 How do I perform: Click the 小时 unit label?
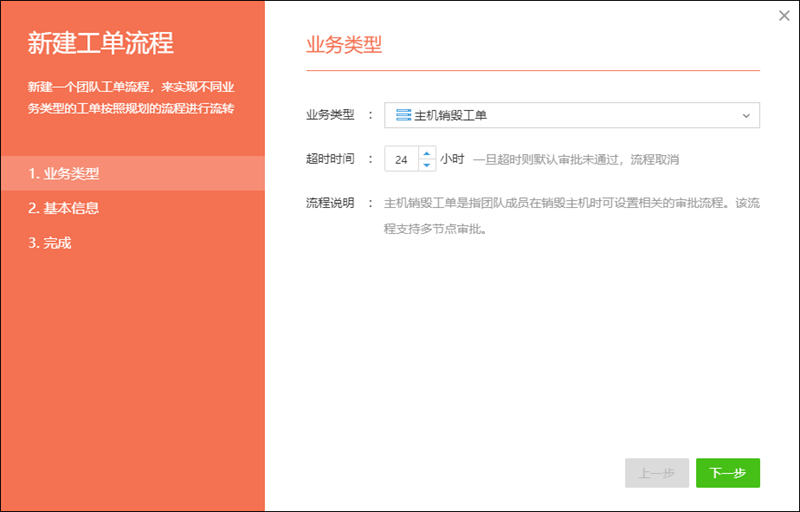coord(452,159)
